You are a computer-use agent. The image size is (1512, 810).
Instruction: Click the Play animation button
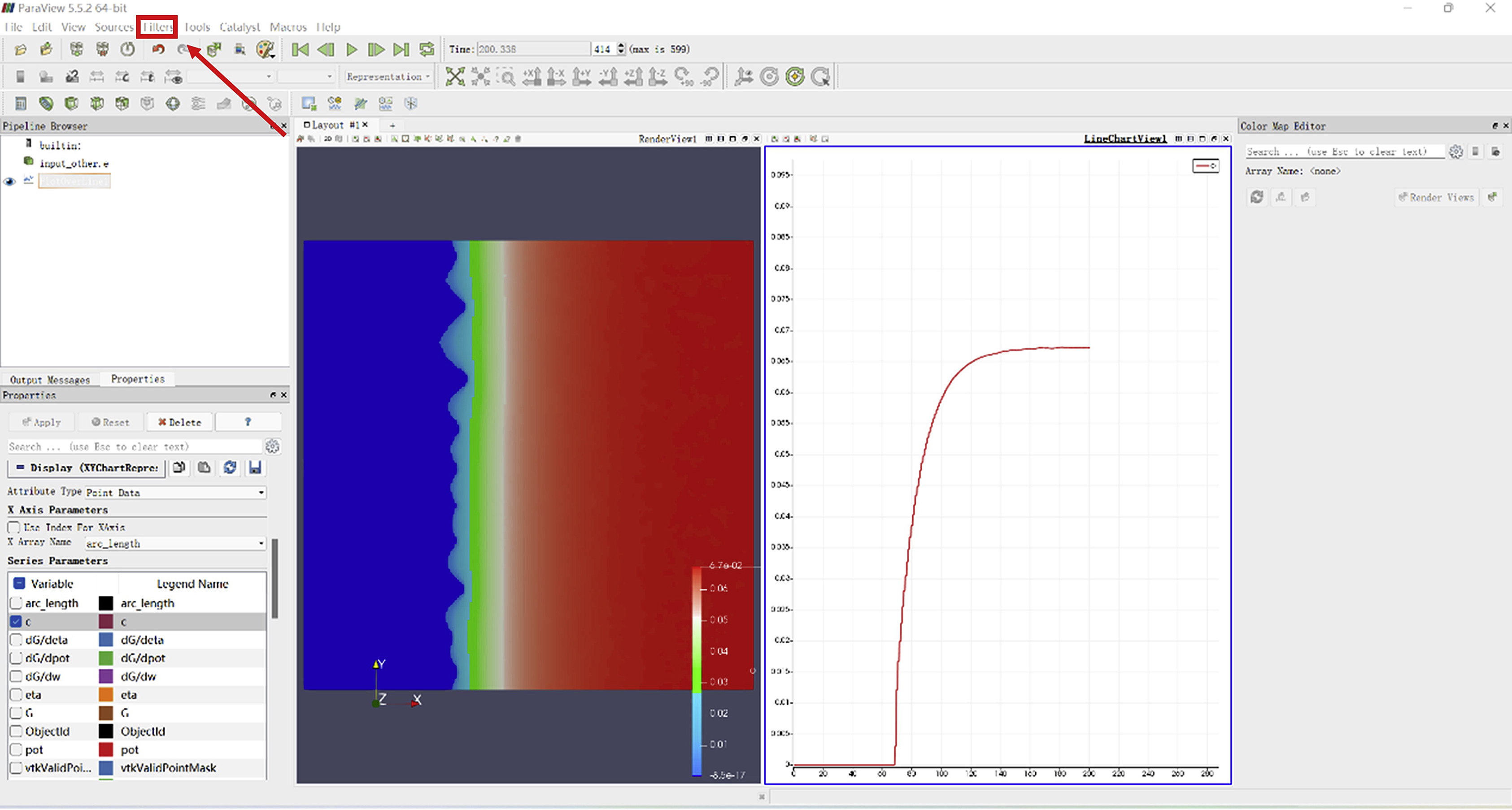(x=352, y=50)
